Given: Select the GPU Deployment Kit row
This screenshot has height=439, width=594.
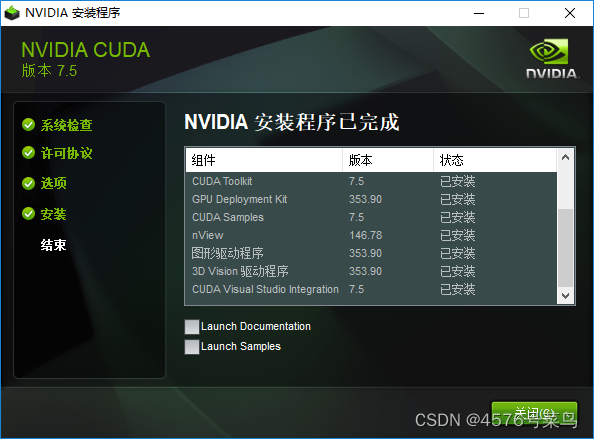Looking at the screenshot, I should [x=371, y=199].
